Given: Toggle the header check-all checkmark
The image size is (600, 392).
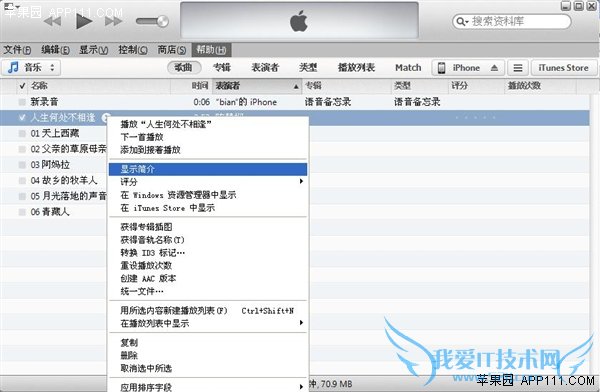Looking at the screenshot, I should (23, 86).
